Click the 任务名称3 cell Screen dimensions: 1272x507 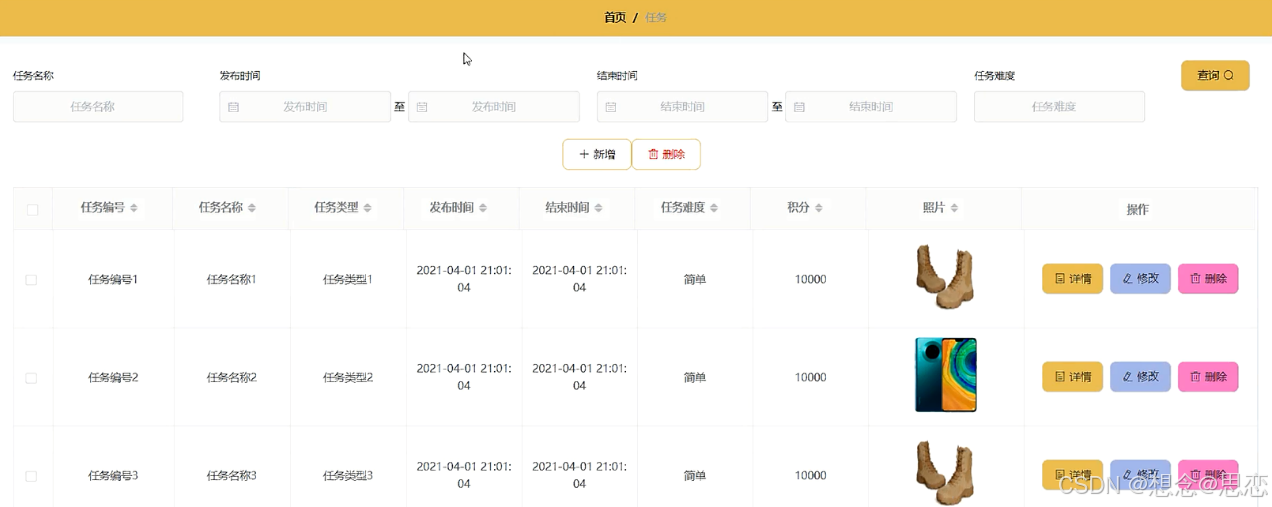[x=232, y=476]
